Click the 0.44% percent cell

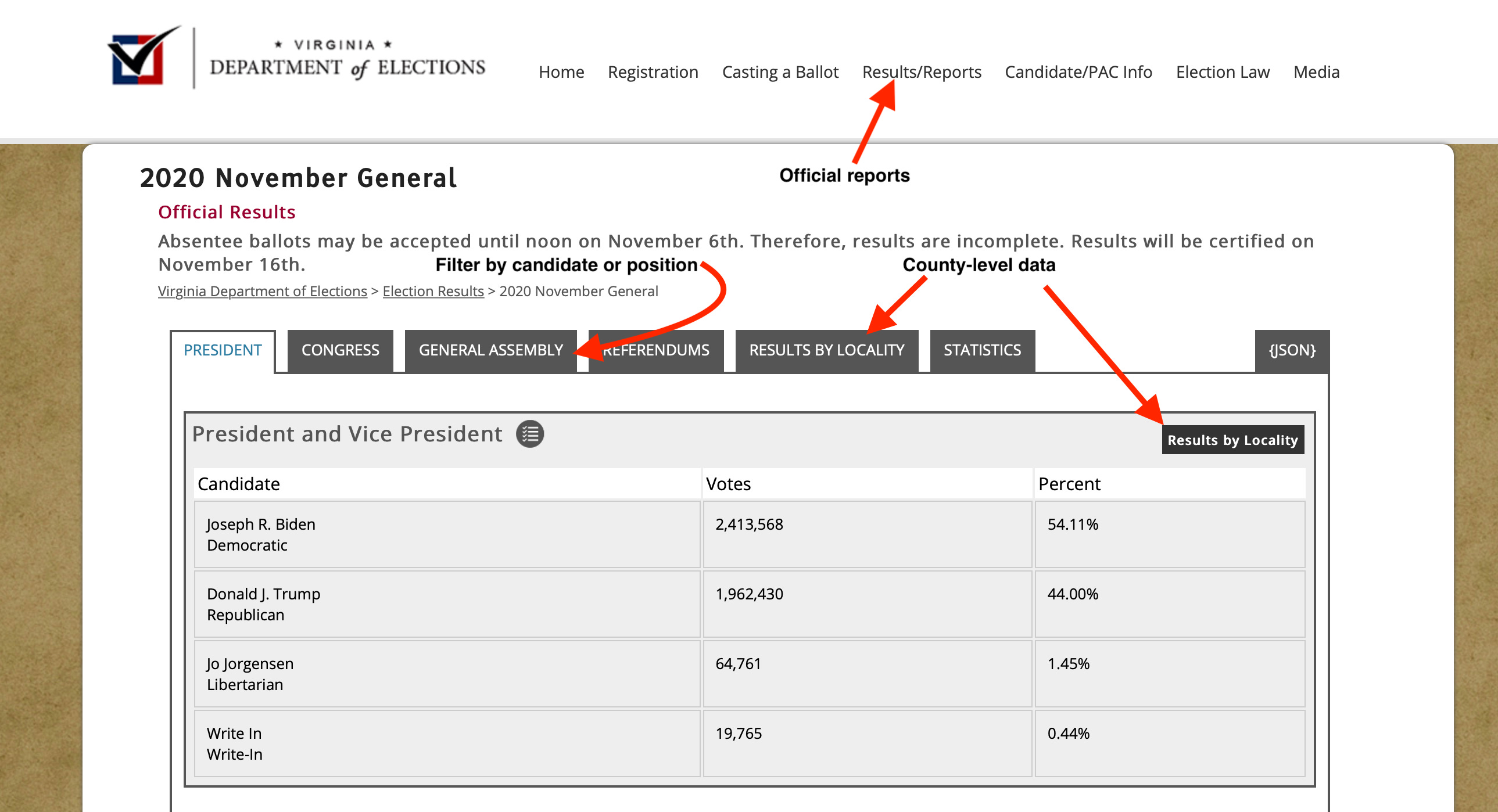tap(1170, 743)
